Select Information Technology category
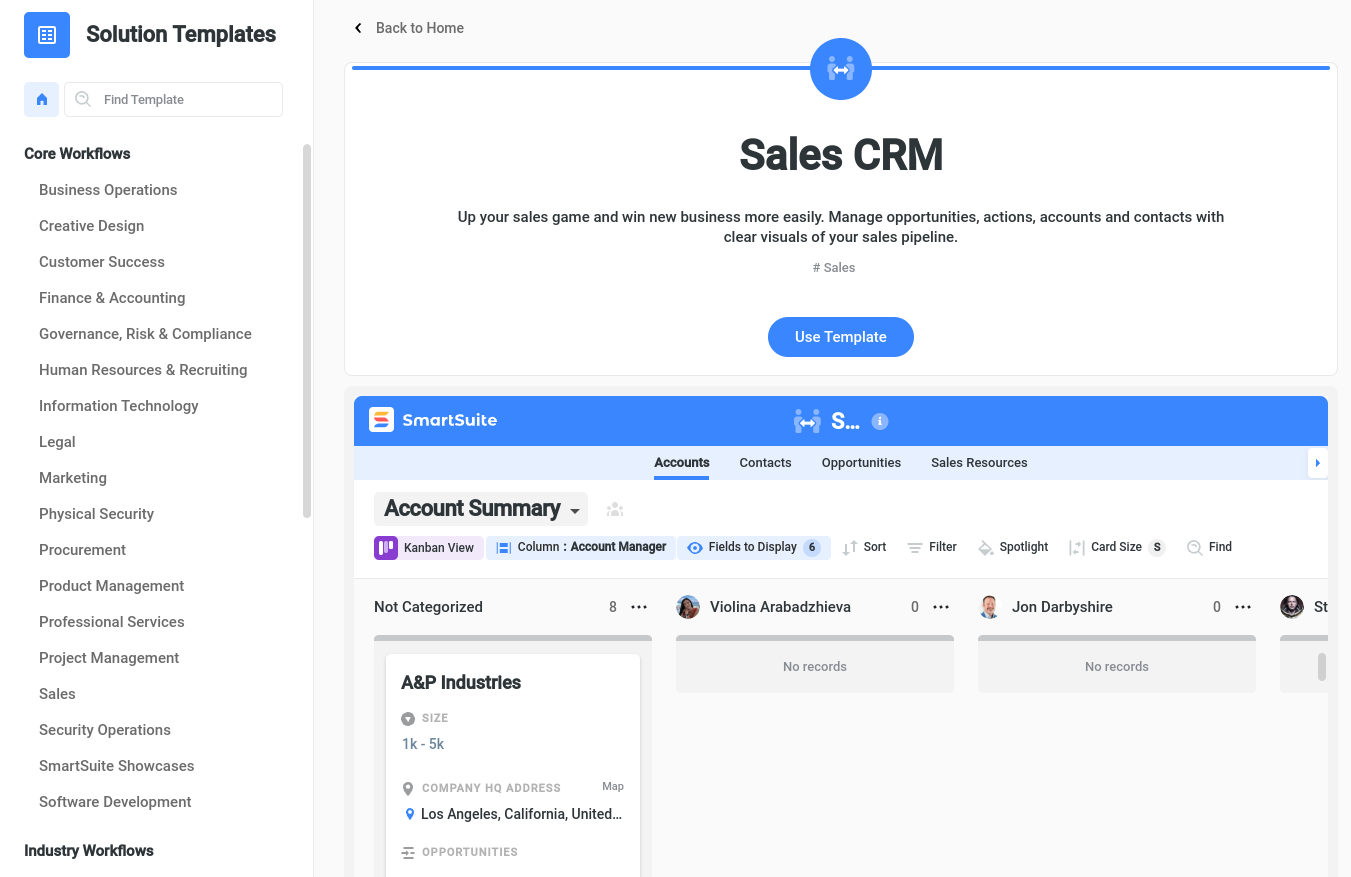The image size is (1351, 877). tap(119, 406)
